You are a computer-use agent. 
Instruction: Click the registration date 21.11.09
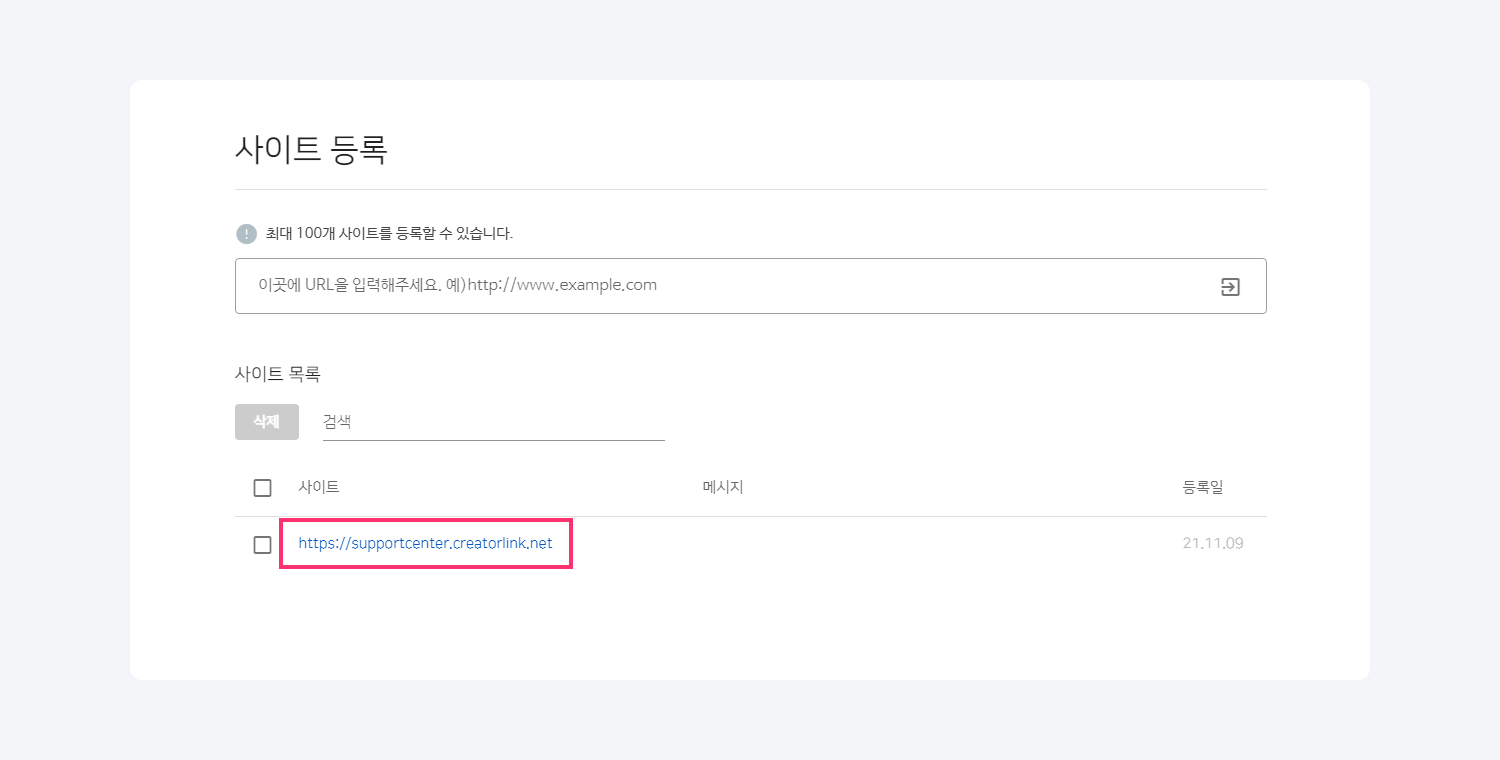point(1212,544)
